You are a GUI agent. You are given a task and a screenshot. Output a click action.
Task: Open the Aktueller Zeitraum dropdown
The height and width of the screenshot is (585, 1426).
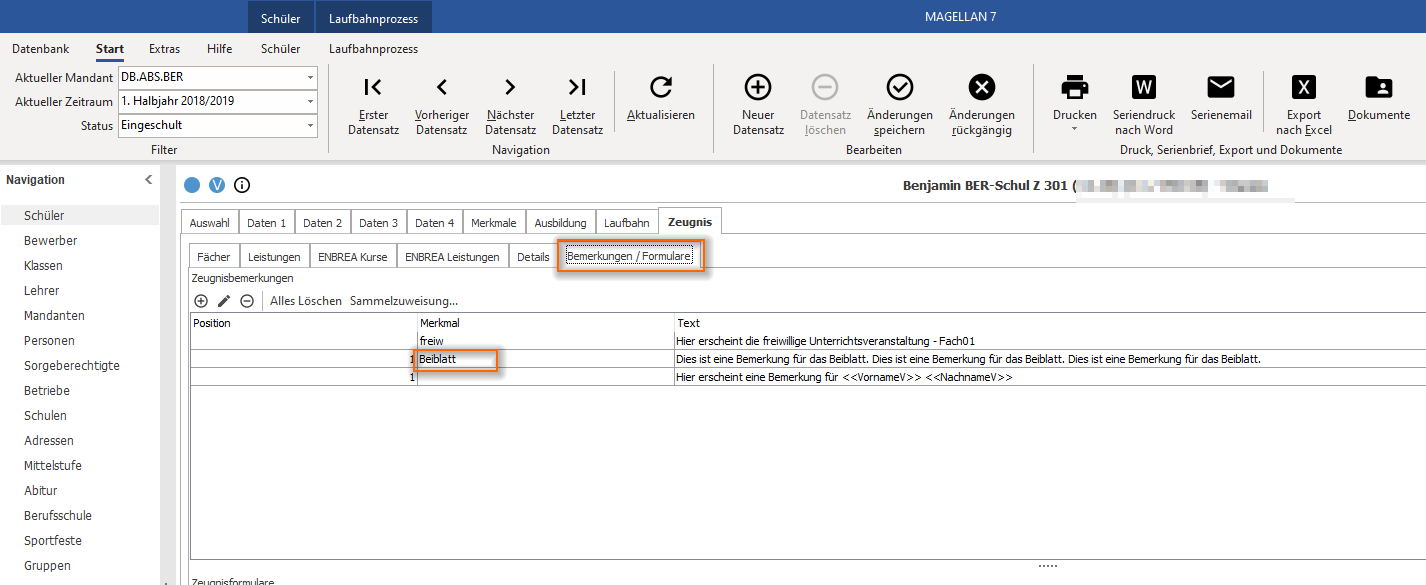(x=310, y=101)
